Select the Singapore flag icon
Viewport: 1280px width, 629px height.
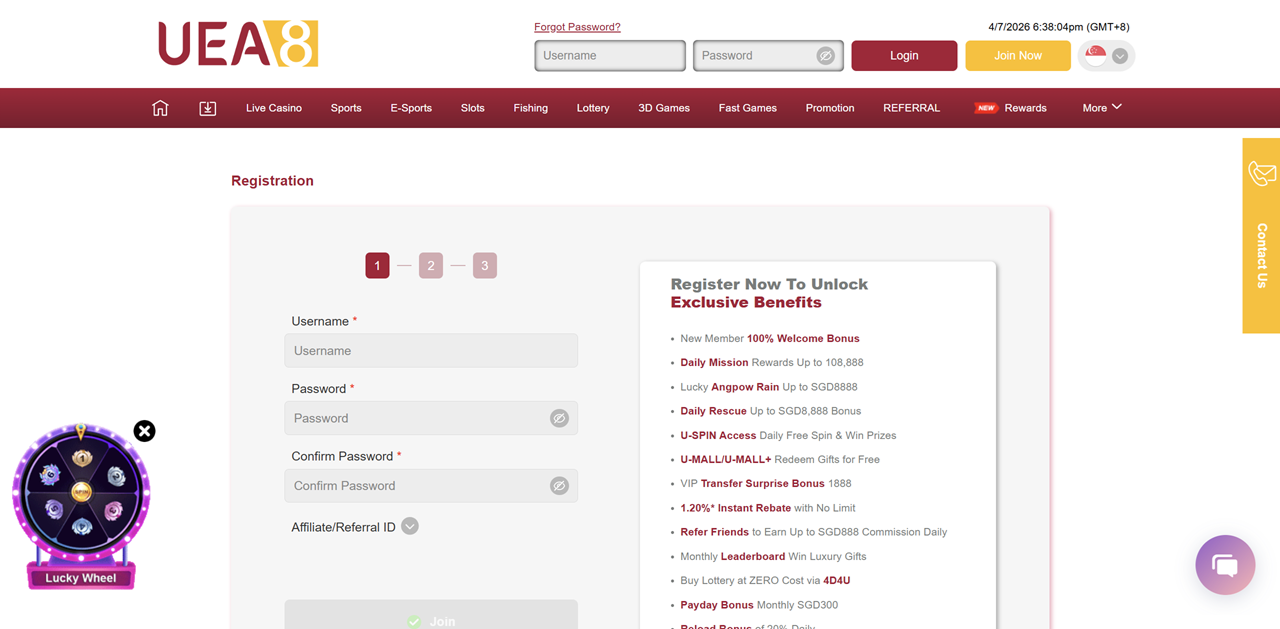click(1096, 56)
